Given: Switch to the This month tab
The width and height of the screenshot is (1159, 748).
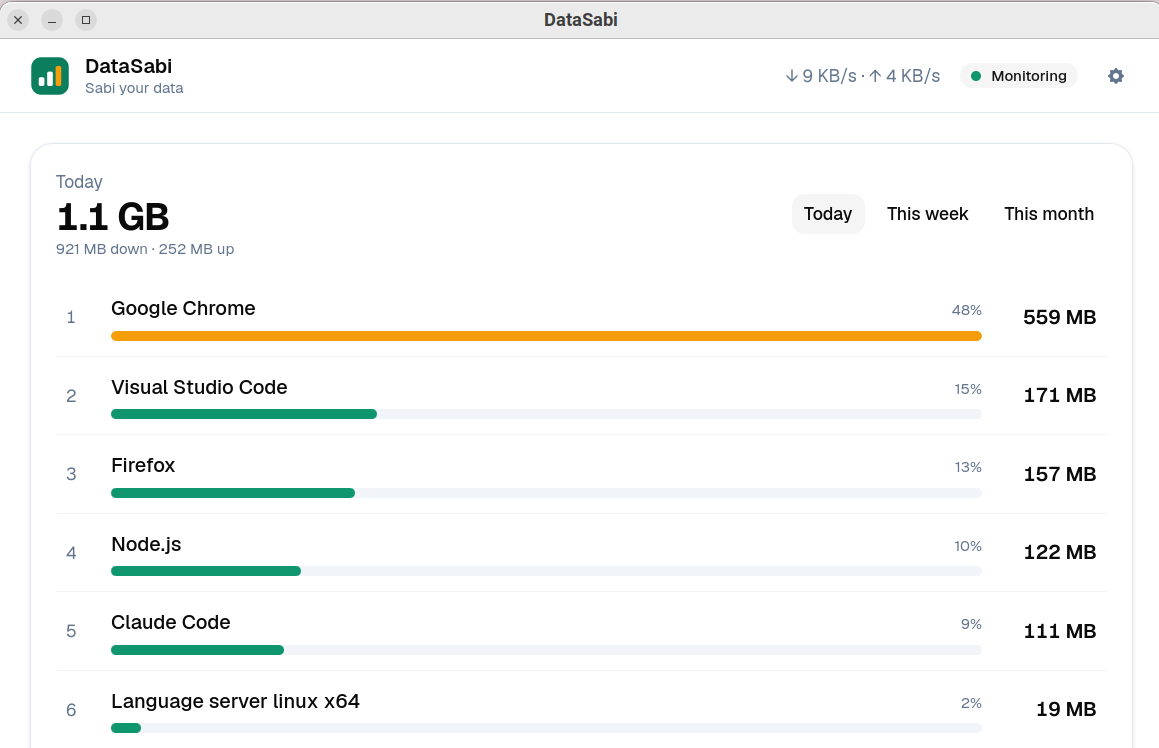Looking at the screenshot, I should click(1048, 214).
